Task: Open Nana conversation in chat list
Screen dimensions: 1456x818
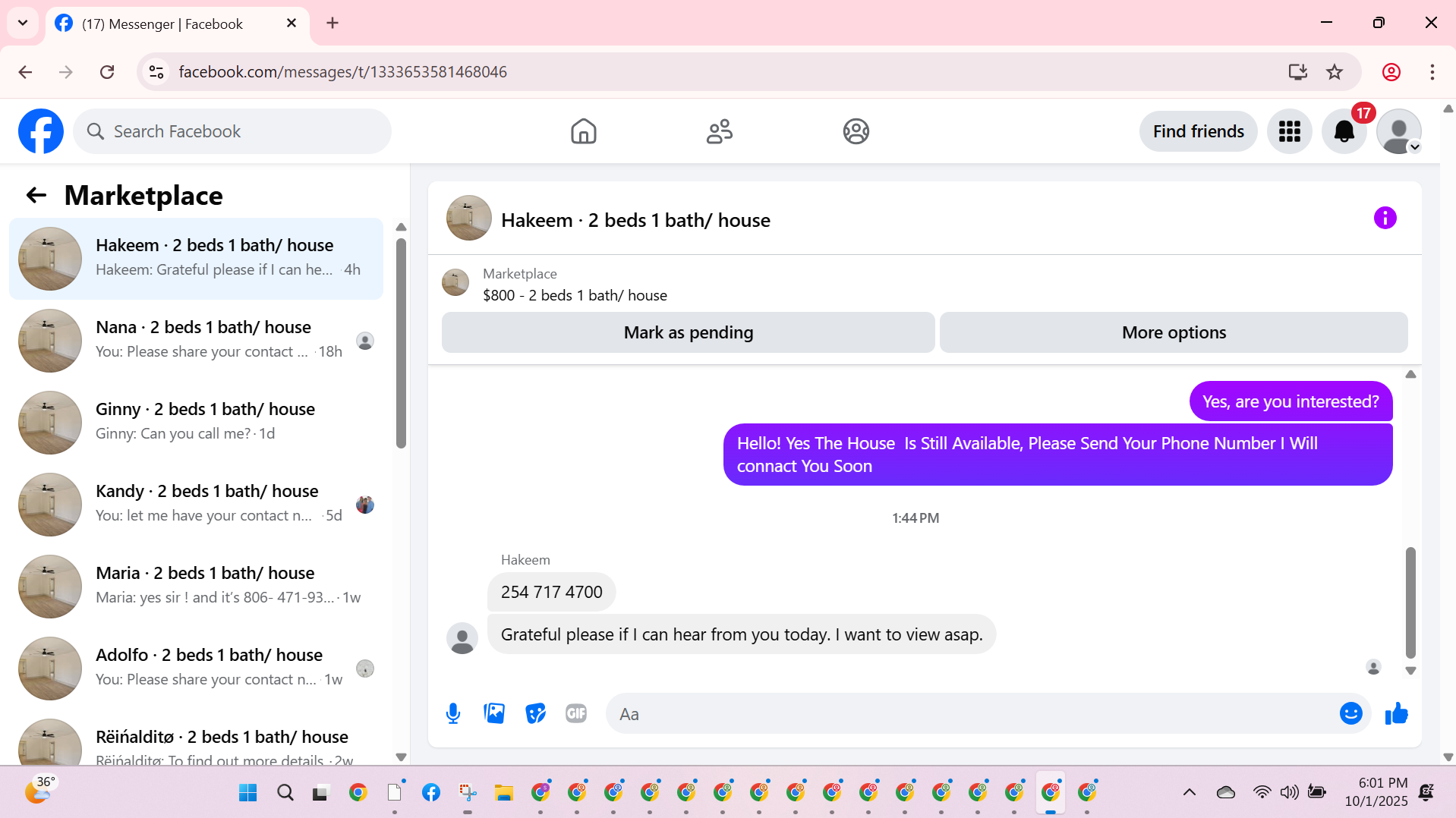Action: click(196, 341)
